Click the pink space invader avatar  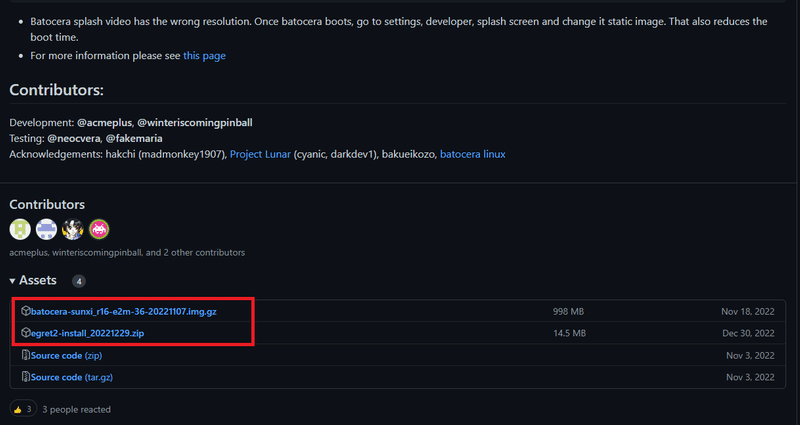click(99, 230)
